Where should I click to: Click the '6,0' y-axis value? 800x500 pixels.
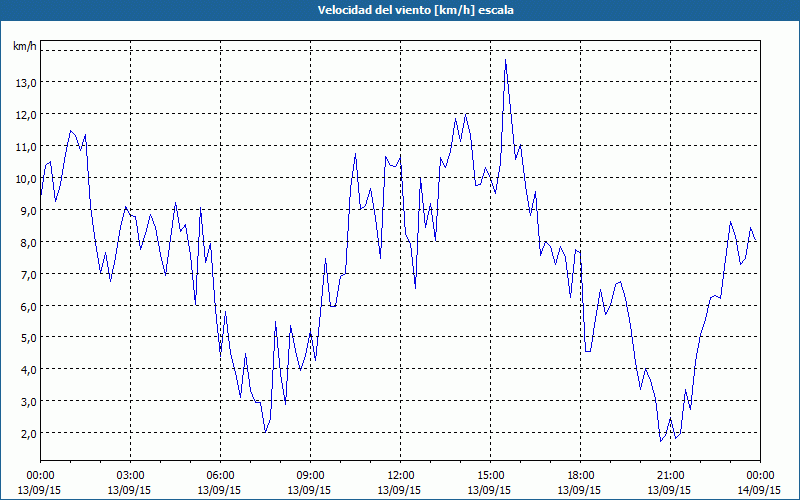28,307
